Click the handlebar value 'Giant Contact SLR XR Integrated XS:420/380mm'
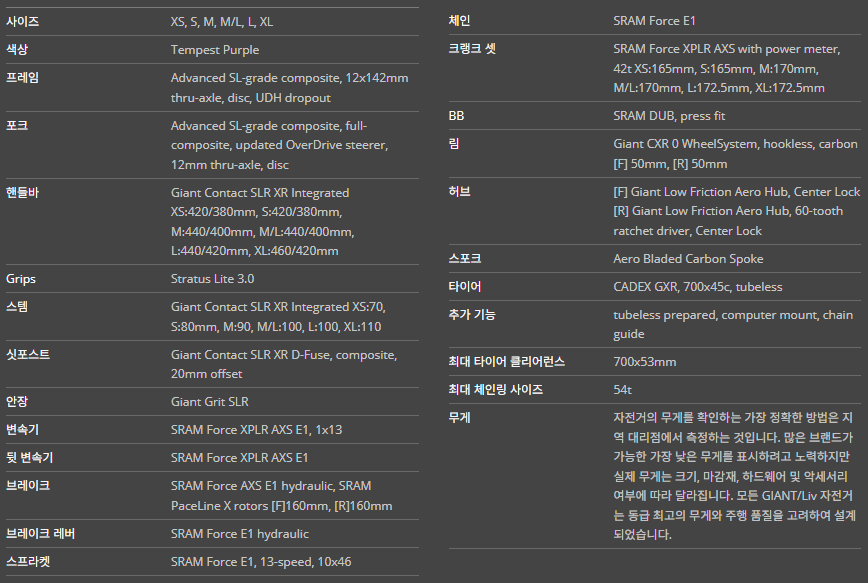This screenshot has width=868, height=583. [263, 221]
